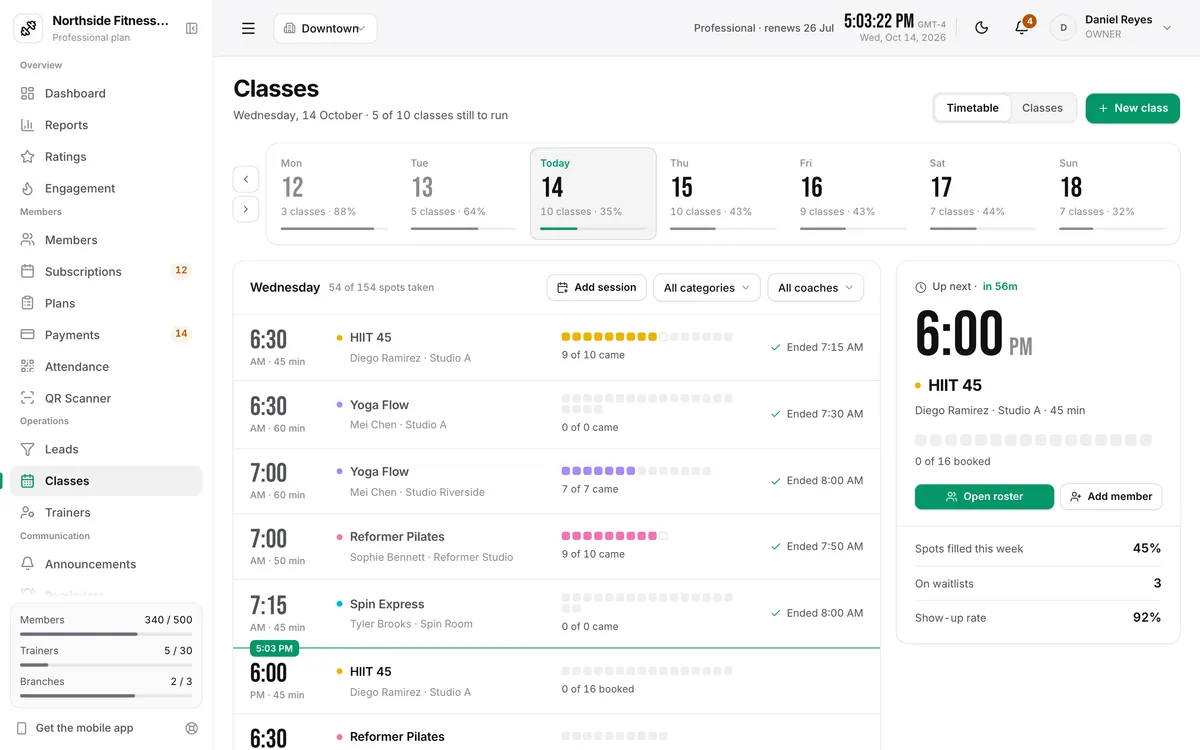This screenshot has width=1200, height=750.
Task: Click the notifications bell icon
Action: (1021, 28)
